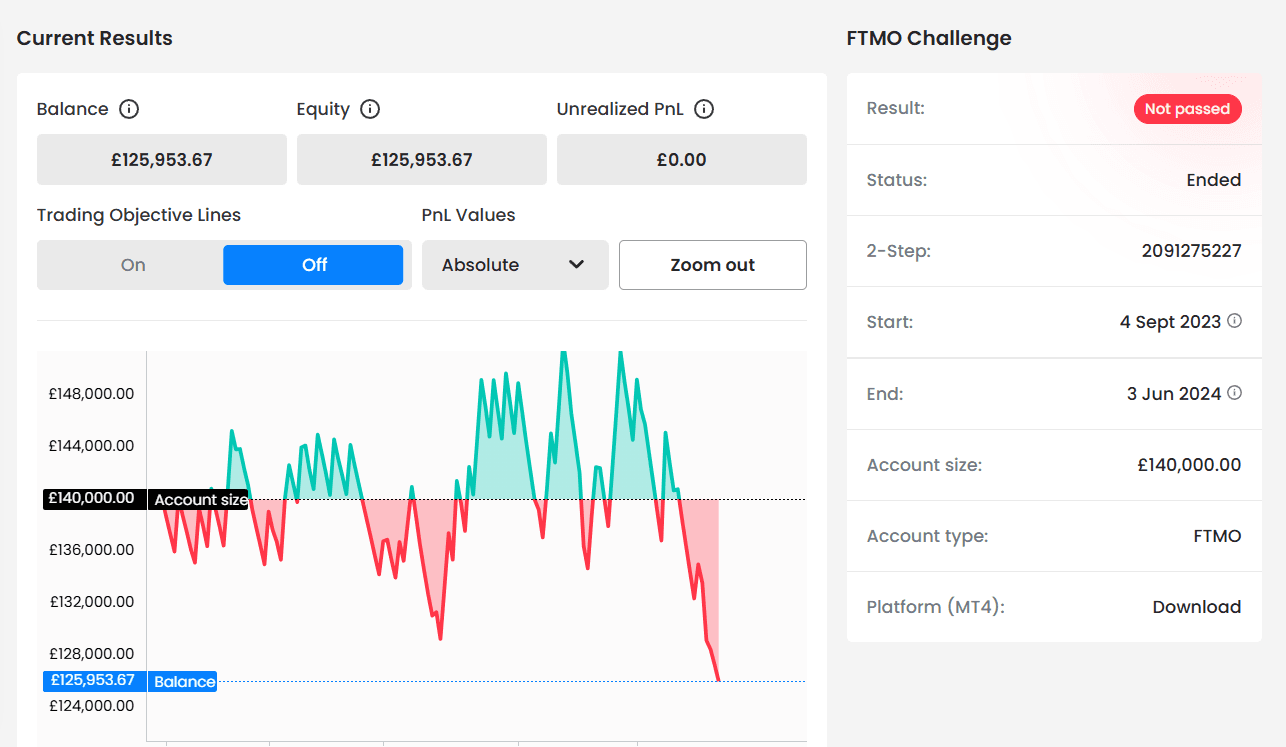Open the Equity info tooltip icon
This screenshot has width=1286, height=747.
371,109
